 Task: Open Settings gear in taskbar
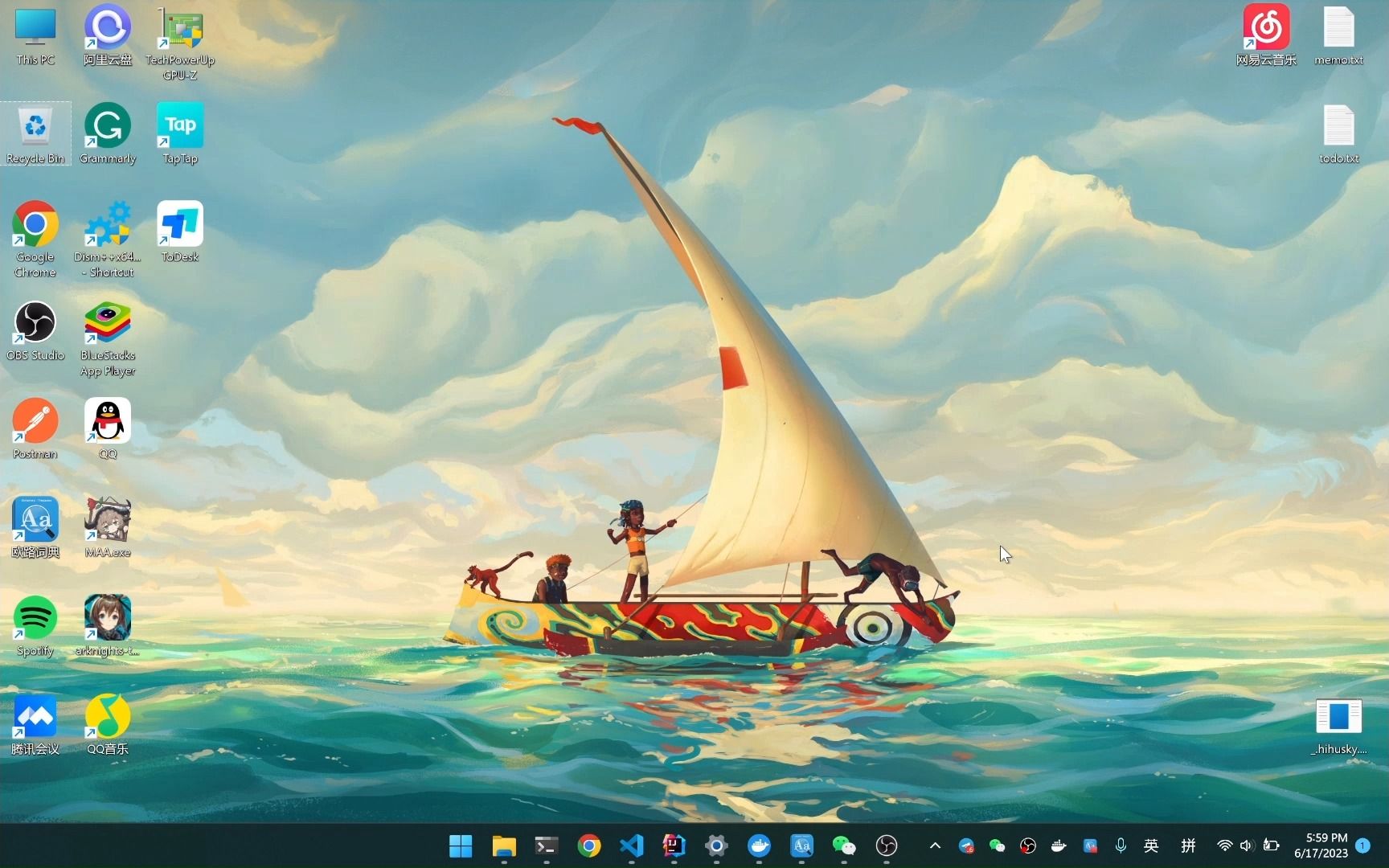717,845
